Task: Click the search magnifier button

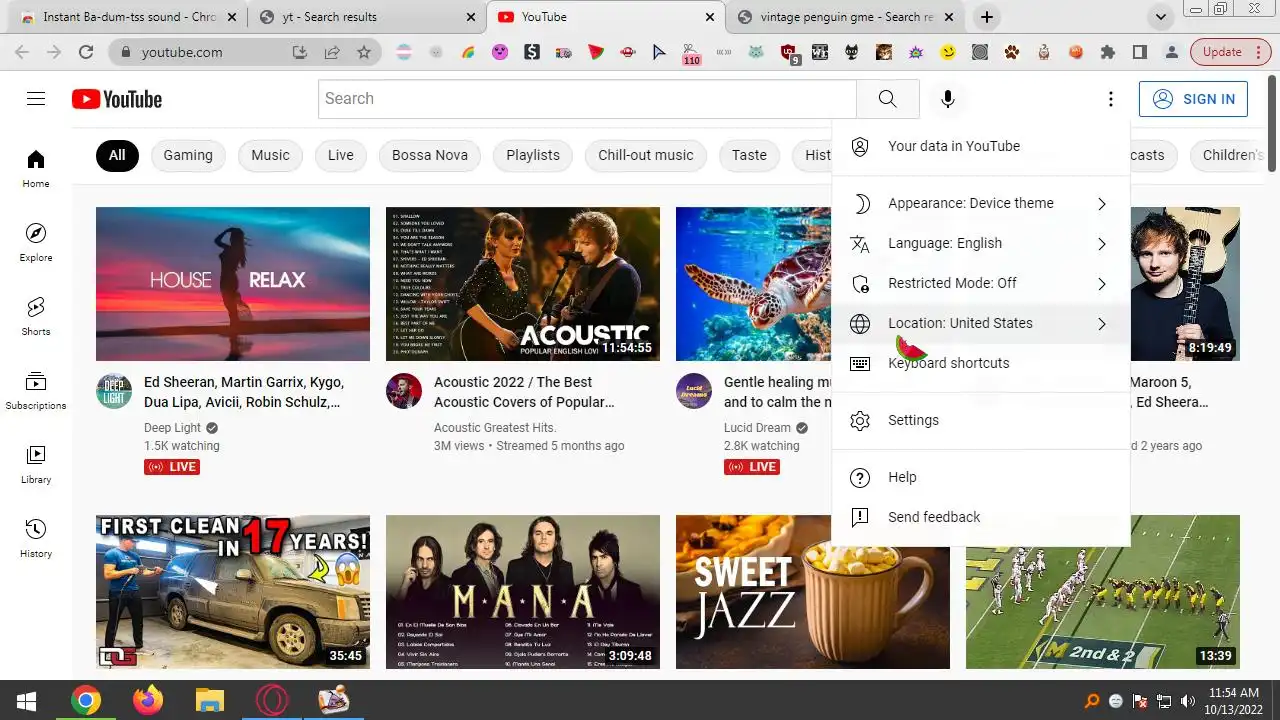Action: (887, 98)
